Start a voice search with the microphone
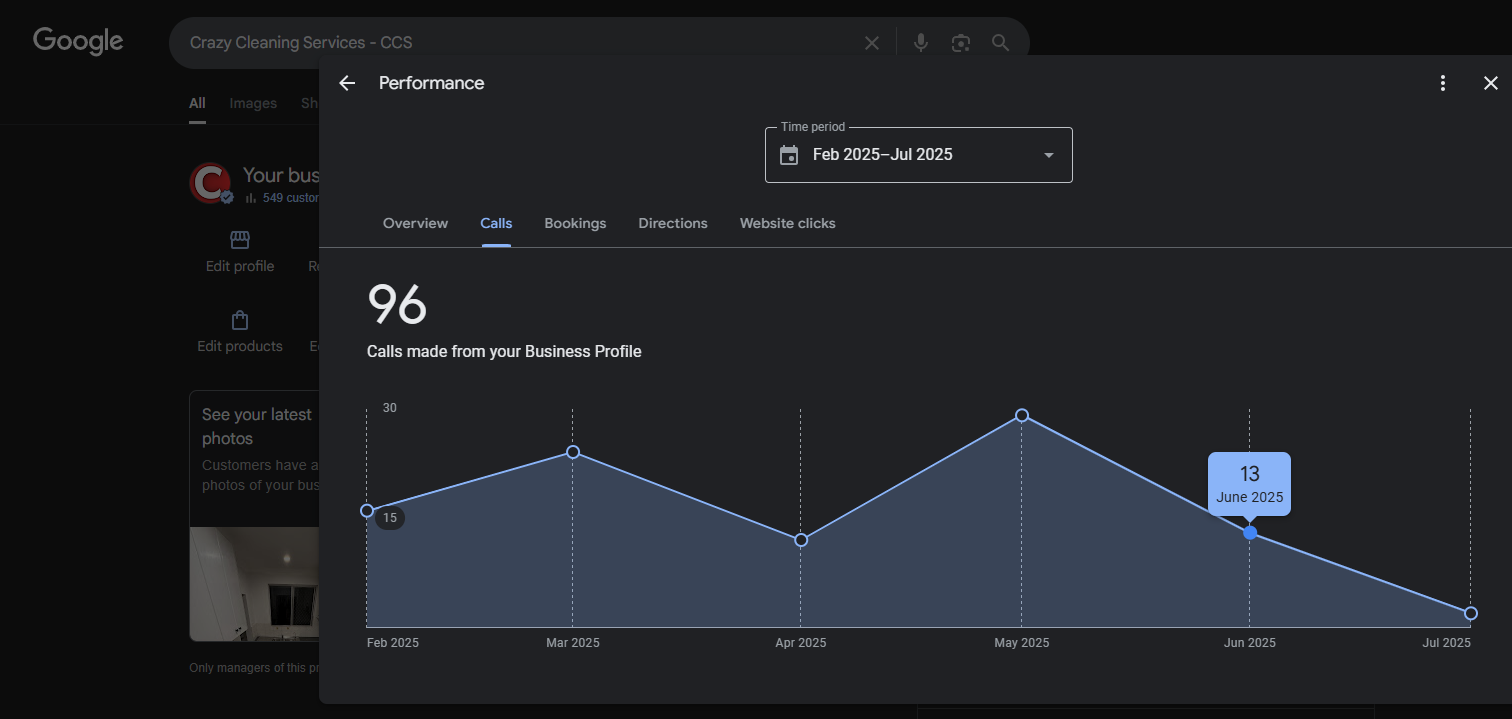Screen dimensions: 1512x719 tap(921, 43)
